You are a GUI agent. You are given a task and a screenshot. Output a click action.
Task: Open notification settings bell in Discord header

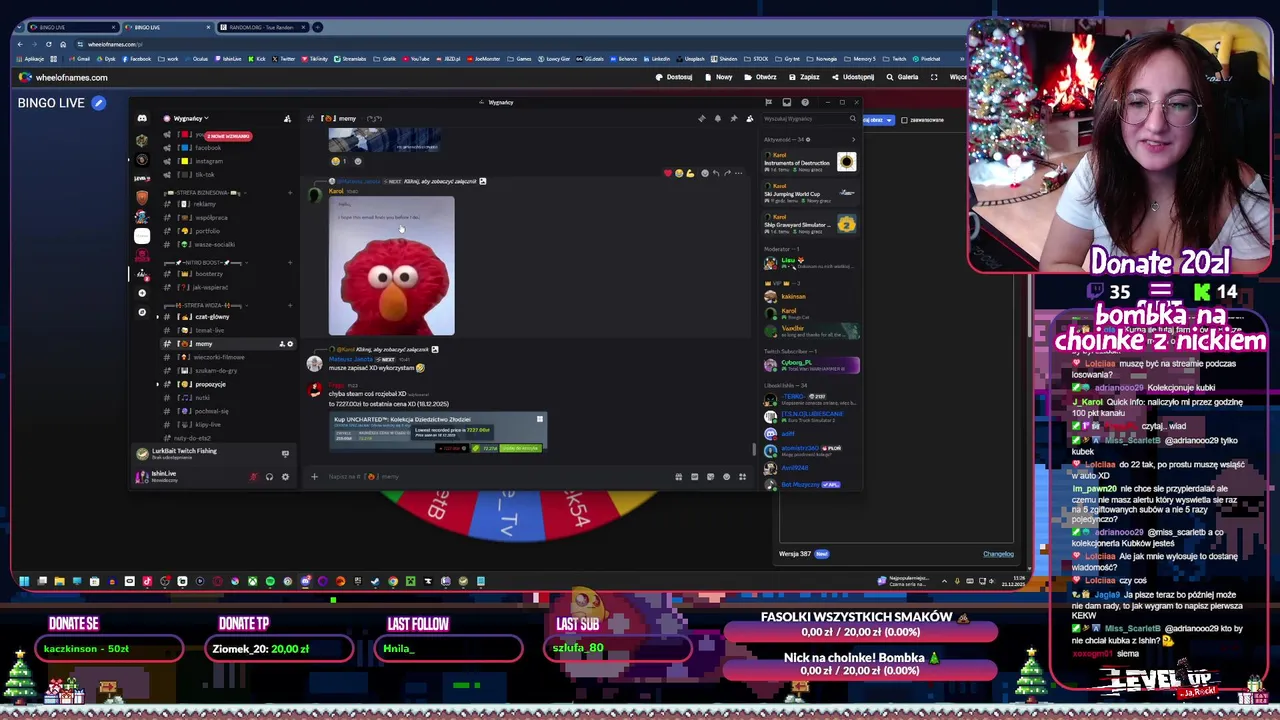[717, 118]
